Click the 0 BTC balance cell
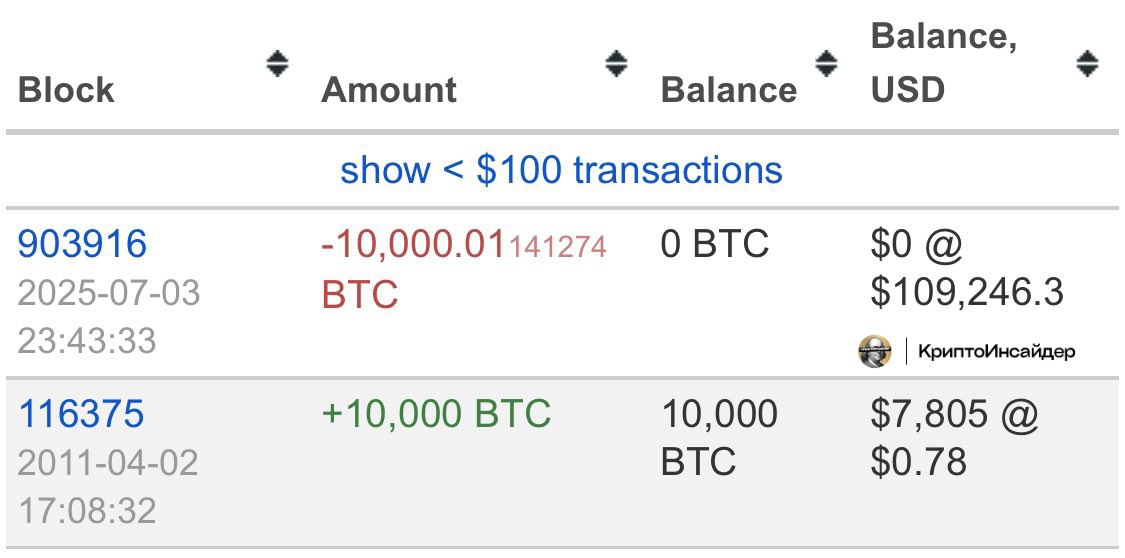This screenshot has height=558, width=1125. click(x=715, y=244)
